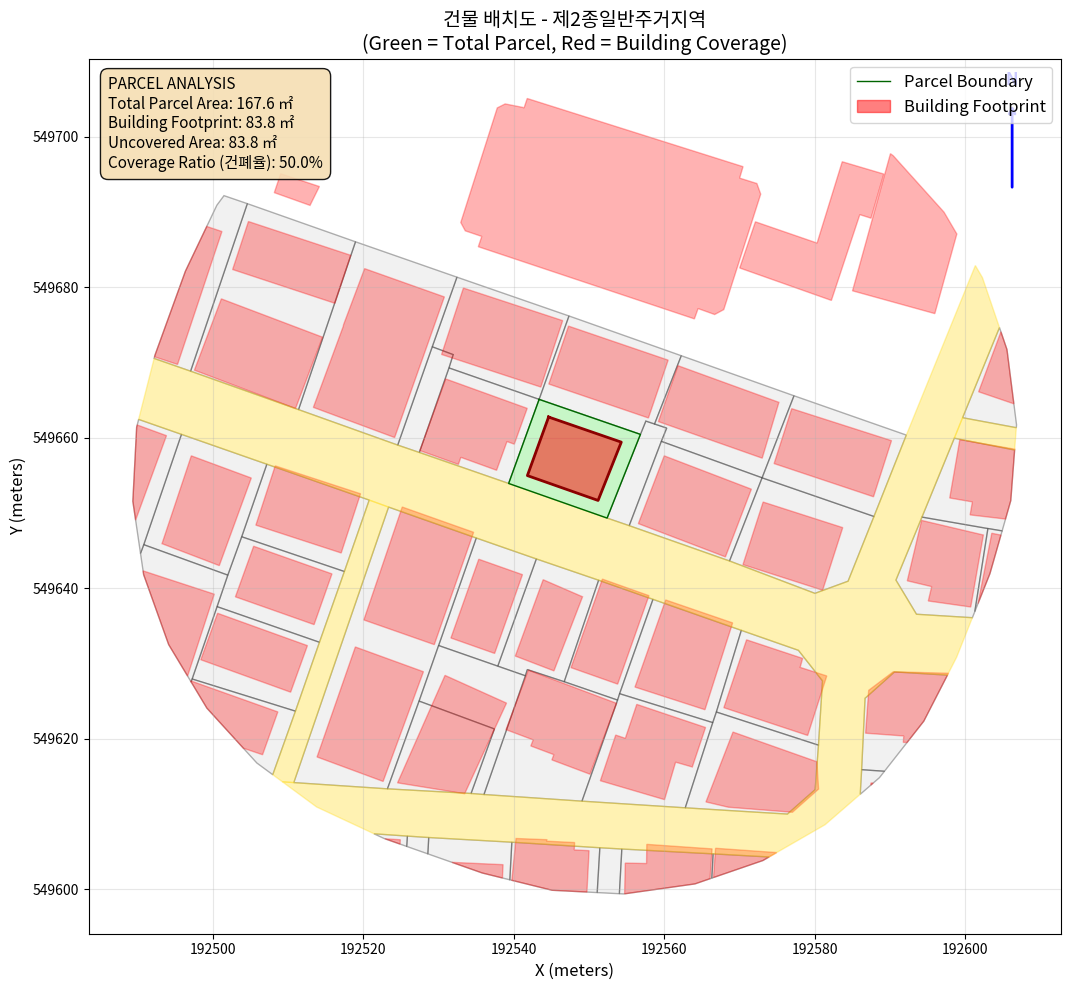Viewport: 1070px width, 990px height.
Task: Click the 192600 tick label on x-axis
Action: click(x=965, y=947)
